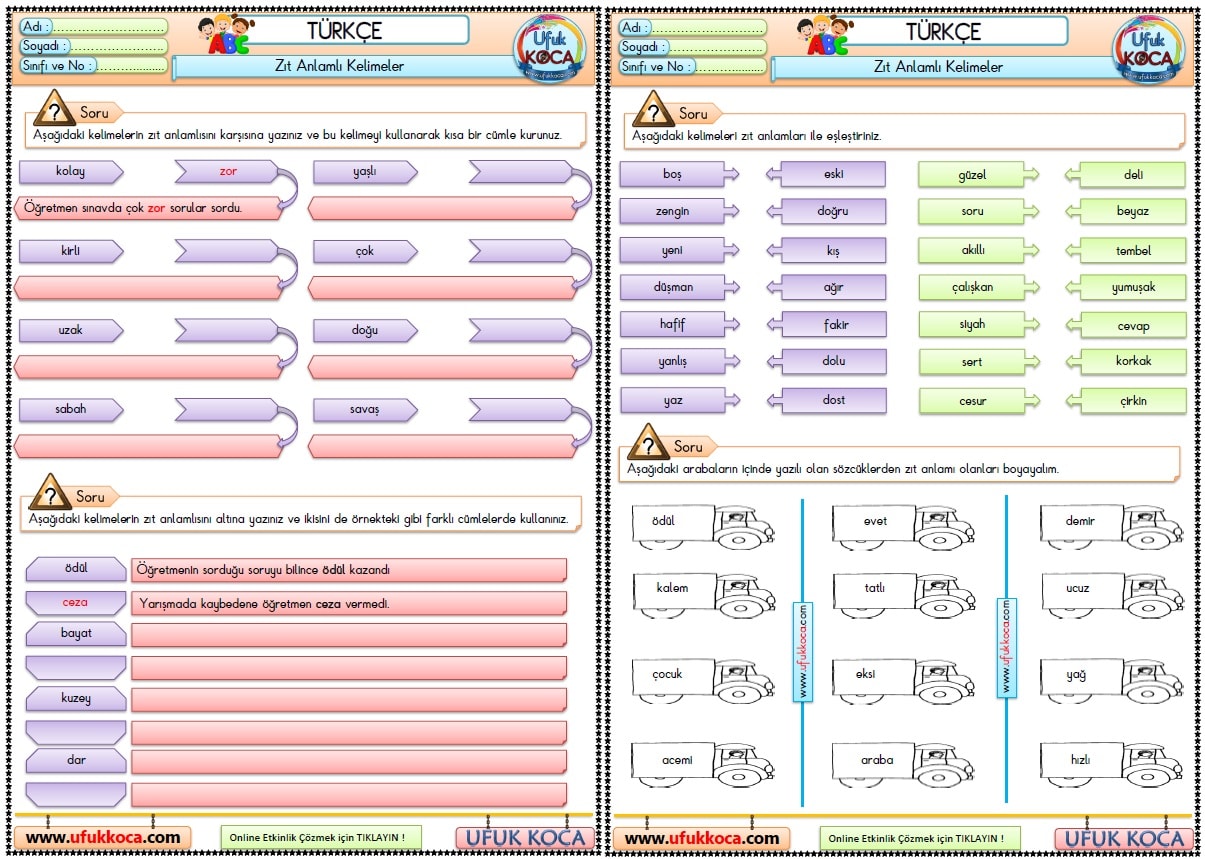Click 'Online Etkinlik Çözmek için TIKLAYIN' on the right page
Screen dimensions: 1205x859
[920, 838]
